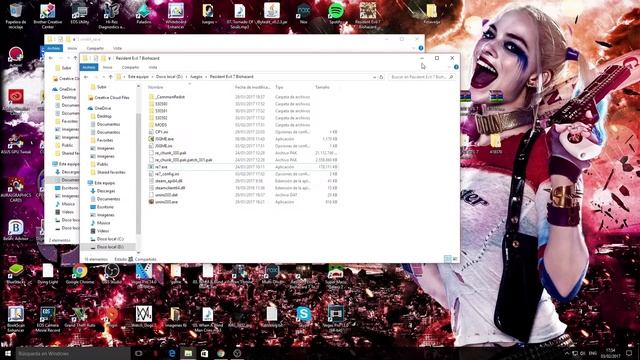Launch Grand Theft Auto V shortcut

pos(80,318)
